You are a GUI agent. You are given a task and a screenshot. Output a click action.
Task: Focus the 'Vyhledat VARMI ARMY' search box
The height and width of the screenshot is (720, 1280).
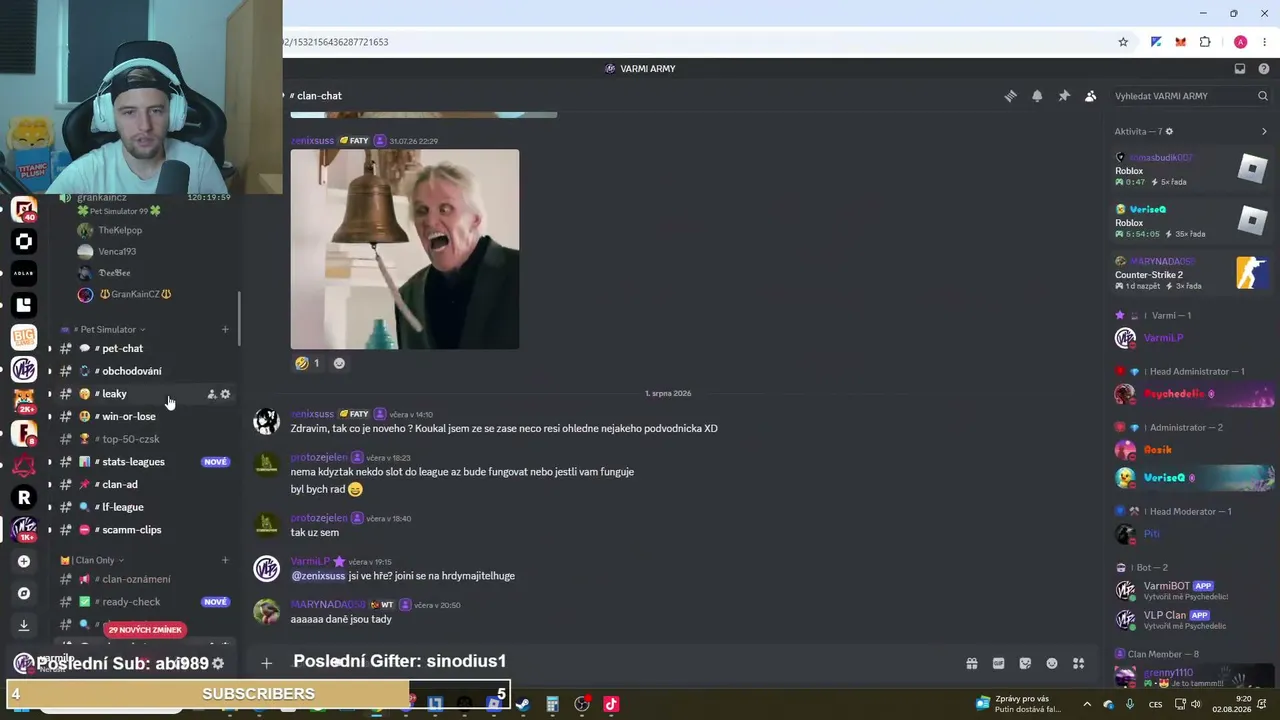1191,96
